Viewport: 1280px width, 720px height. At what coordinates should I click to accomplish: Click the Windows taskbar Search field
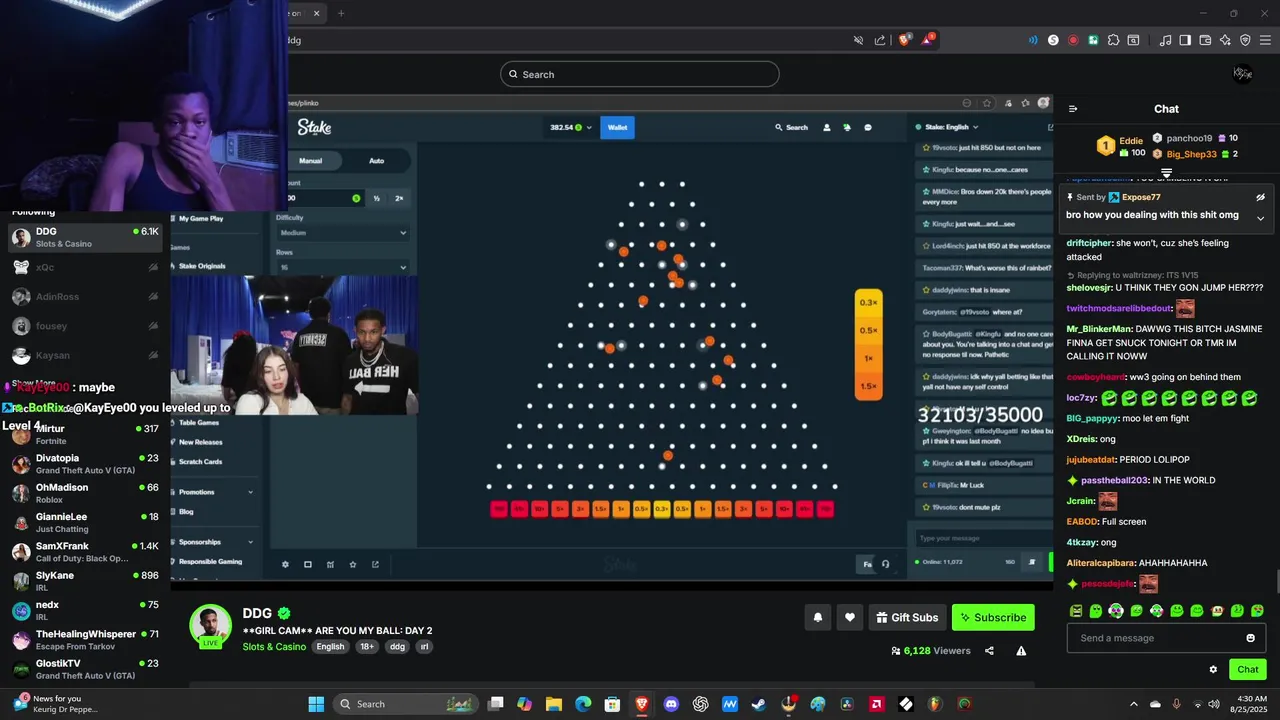click(406, 704)
